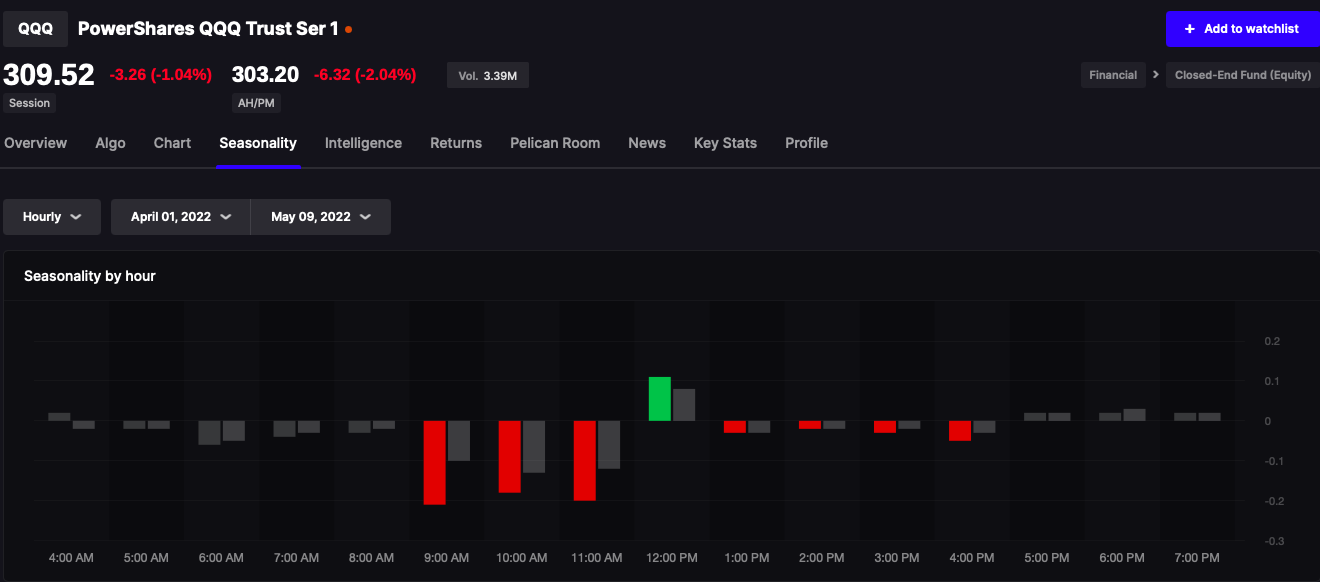Click the -6.32 (-2.04%) after-hours change
This screenshot has height=582, width=1320.
(x=365, y=74)
